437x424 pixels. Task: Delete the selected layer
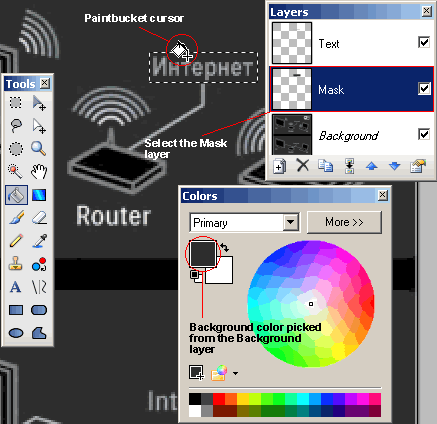303,165
